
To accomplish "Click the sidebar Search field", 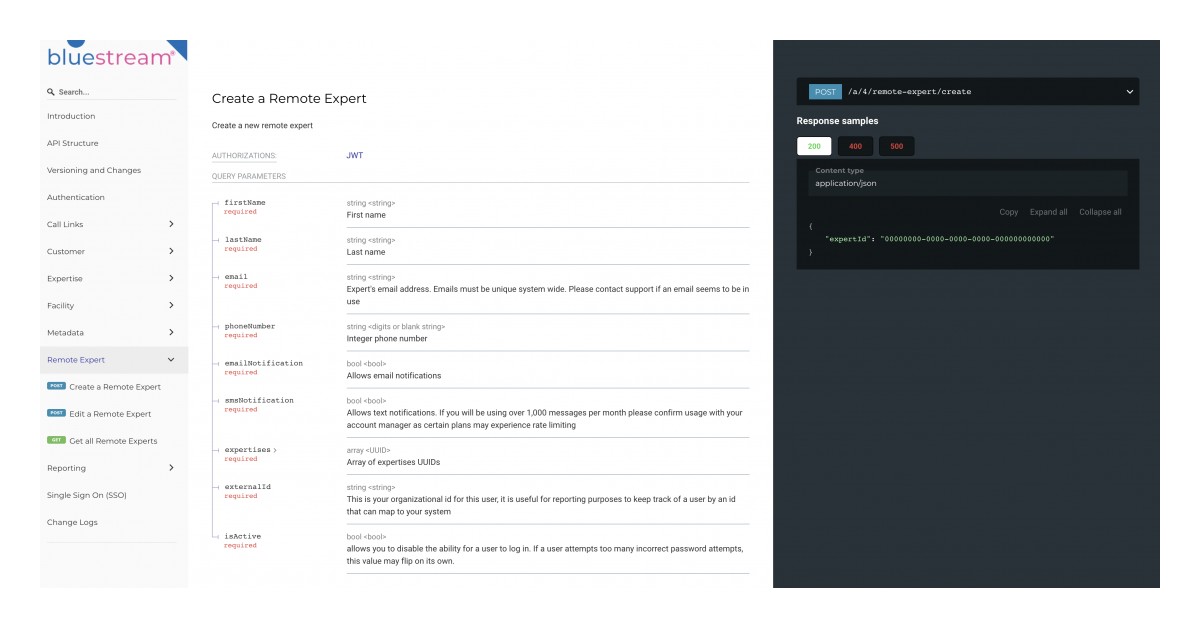I will 100,91.
